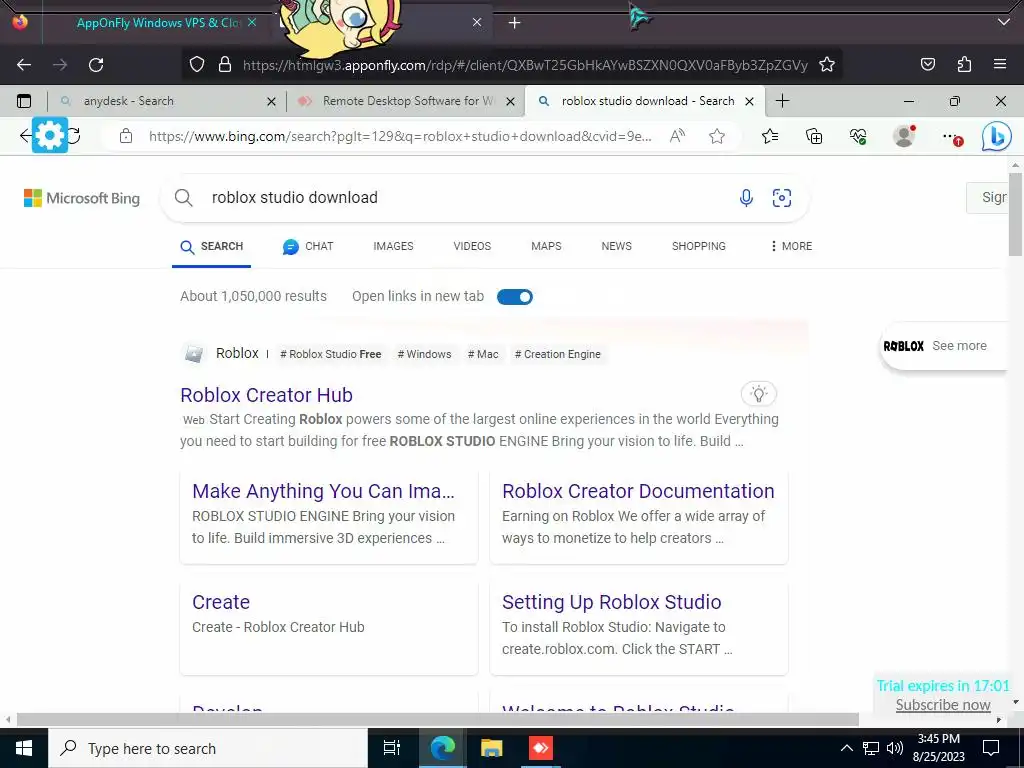Expand the Firefox list all tabs chevron
This screenshot has width=1024, height=768.
(x=1004, y=23)
